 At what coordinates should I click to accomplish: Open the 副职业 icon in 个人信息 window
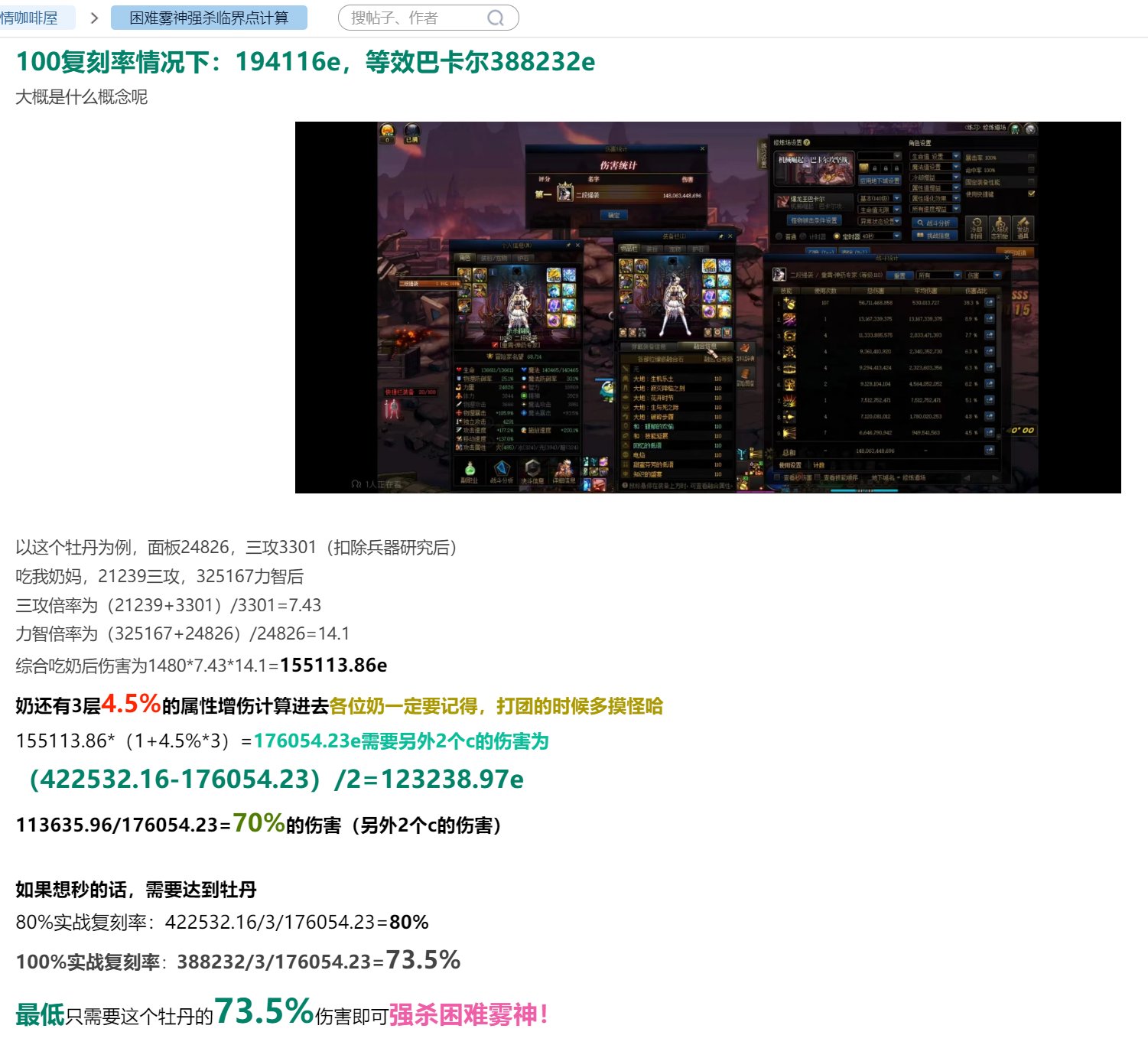click(470, 472)
